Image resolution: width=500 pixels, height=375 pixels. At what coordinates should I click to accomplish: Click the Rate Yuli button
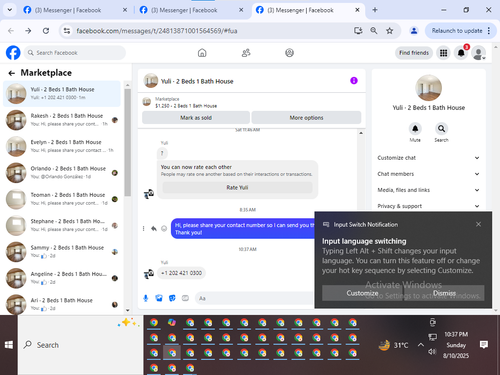click(237, 187)
